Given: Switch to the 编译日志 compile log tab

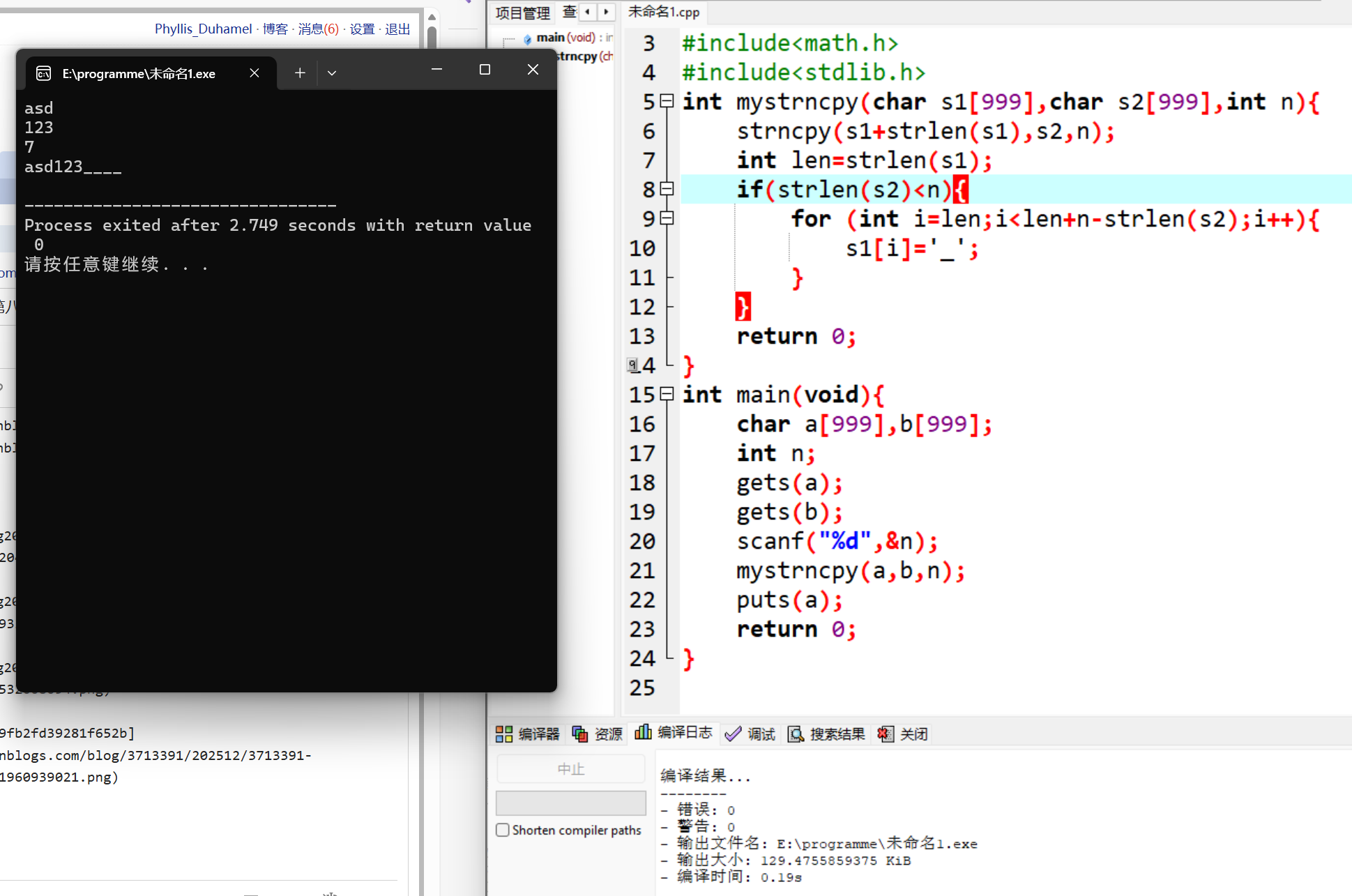Looking at the screenshot, I should (674, 732).
